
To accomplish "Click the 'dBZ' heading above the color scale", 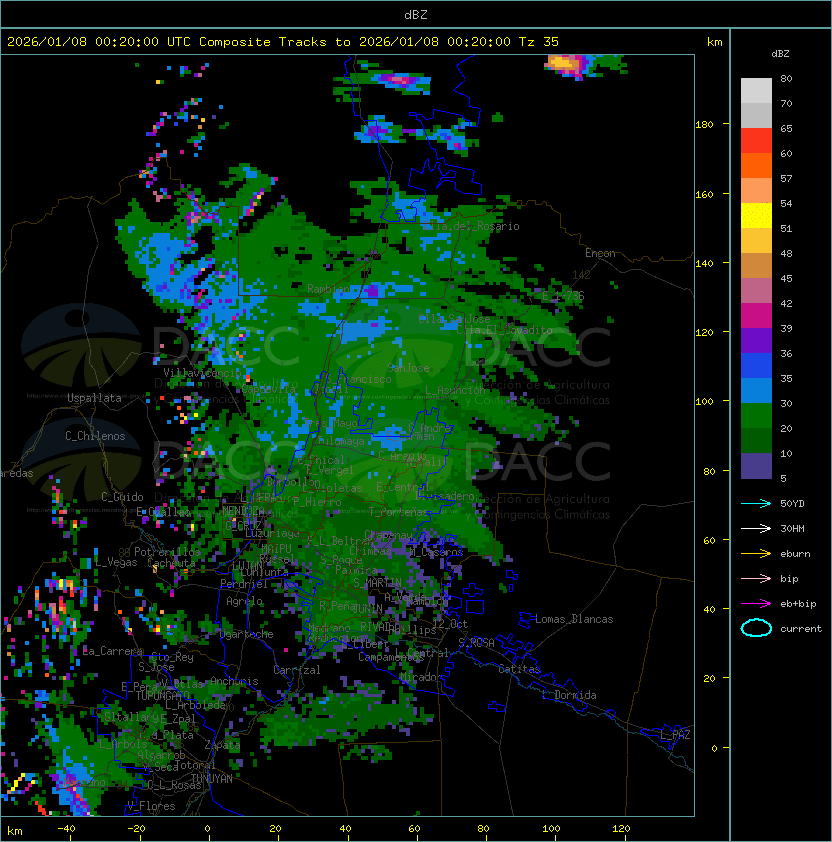I will click(780, 54).
